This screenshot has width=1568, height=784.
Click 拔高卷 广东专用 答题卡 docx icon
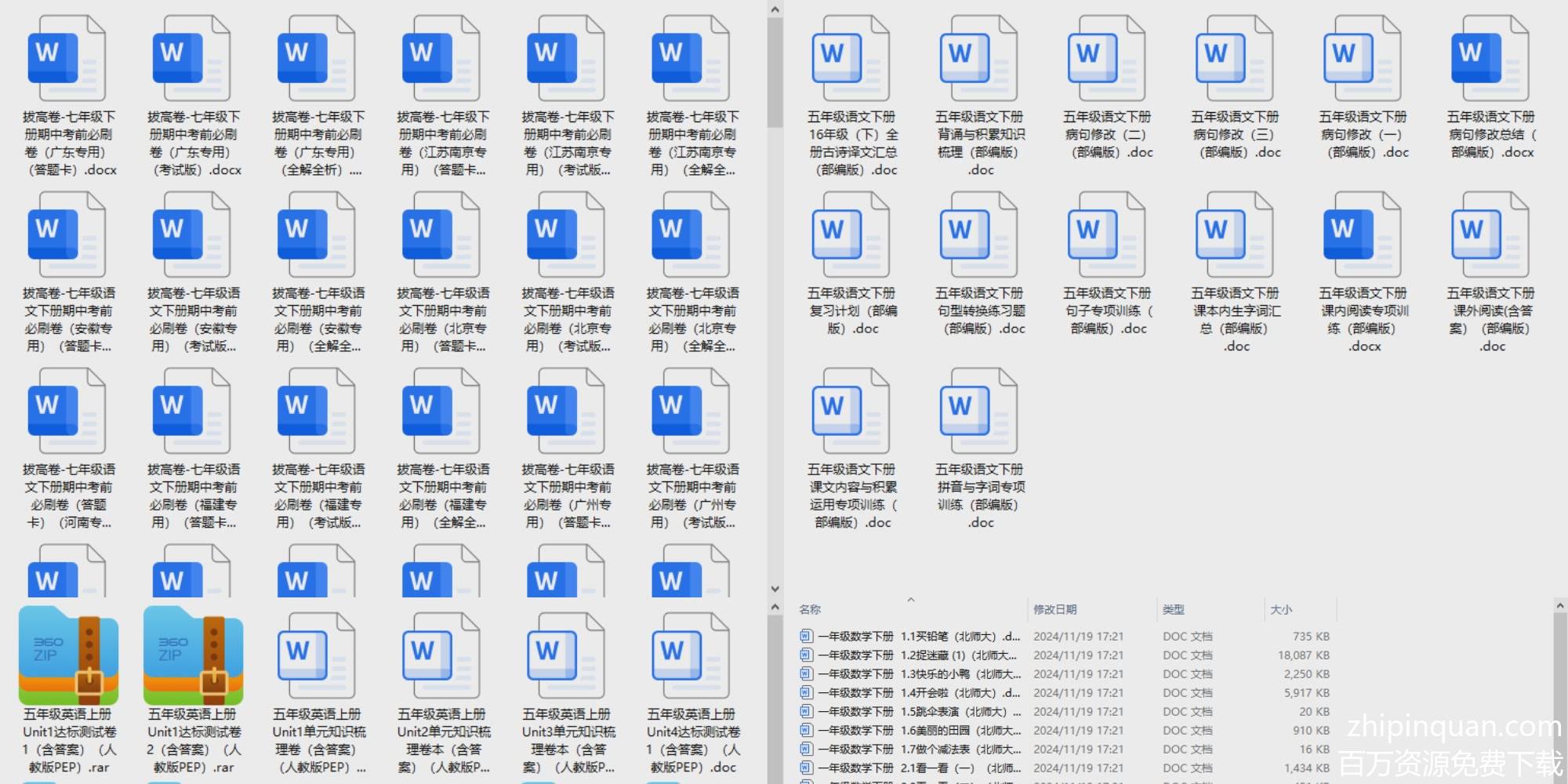pos(69,59)
